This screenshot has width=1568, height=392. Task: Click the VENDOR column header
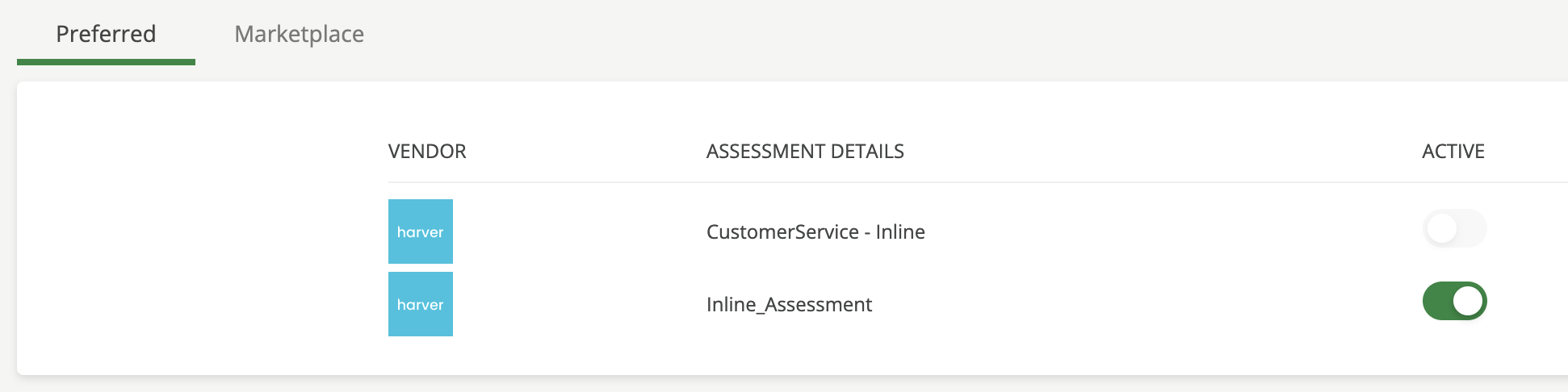[x=427, y=152]
